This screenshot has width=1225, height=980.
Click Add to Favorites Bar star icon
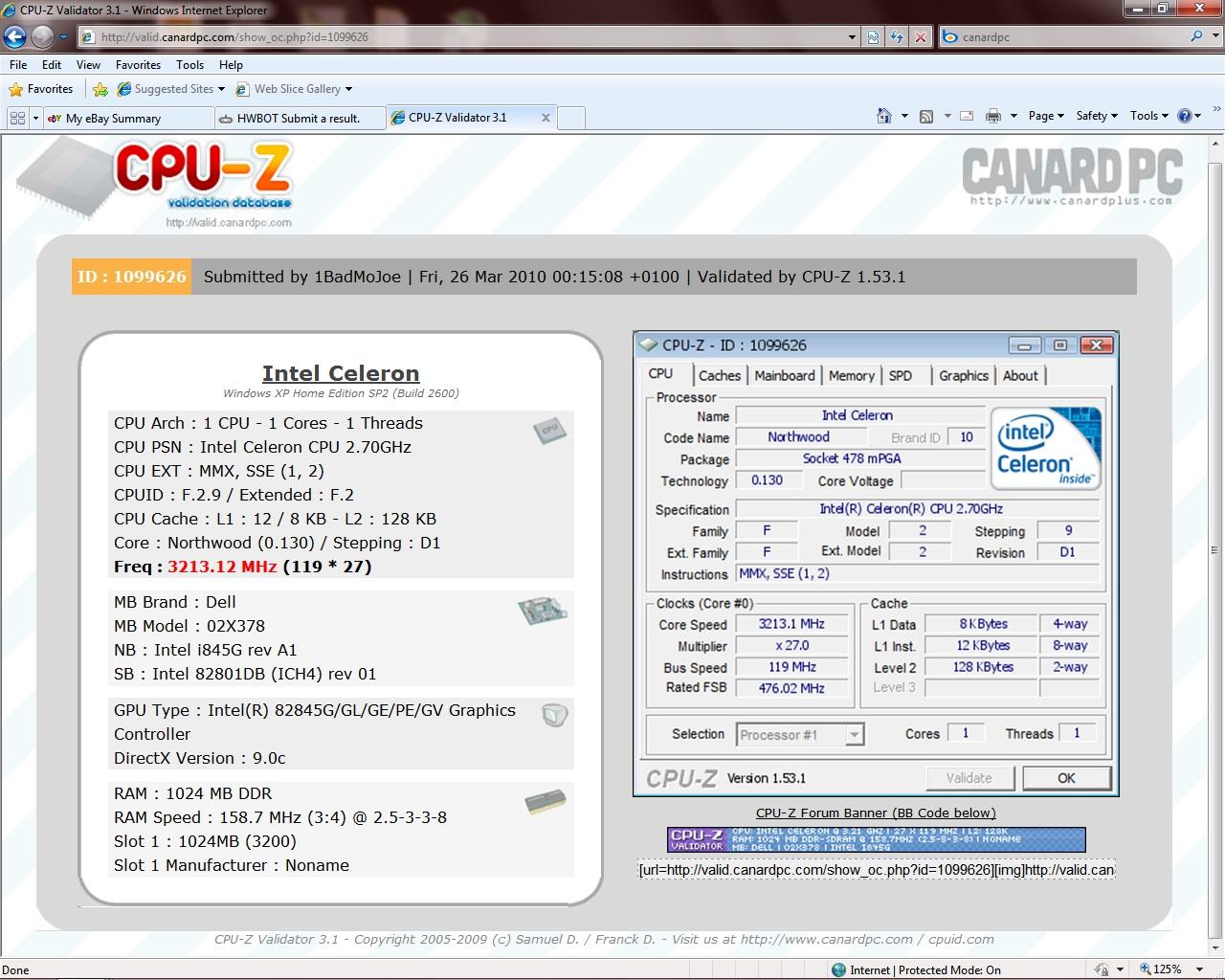point(100,89)
